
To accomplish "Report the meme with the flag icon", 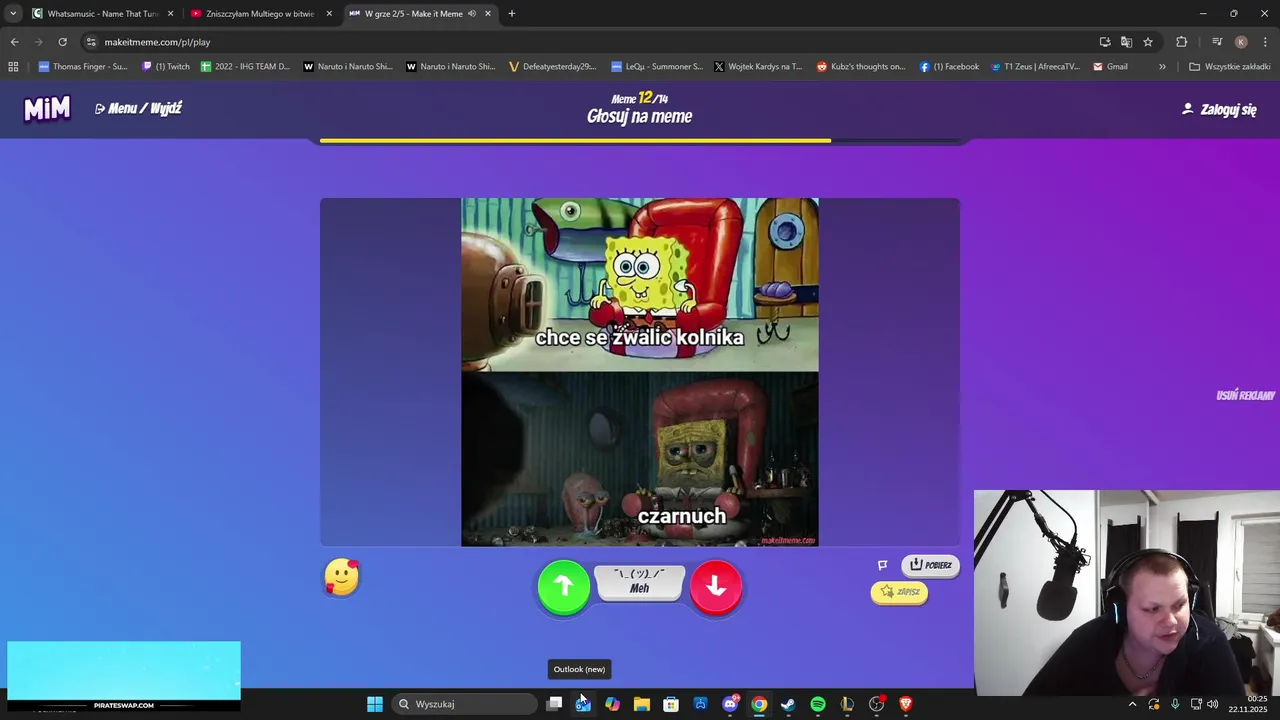I will point(882,565).
